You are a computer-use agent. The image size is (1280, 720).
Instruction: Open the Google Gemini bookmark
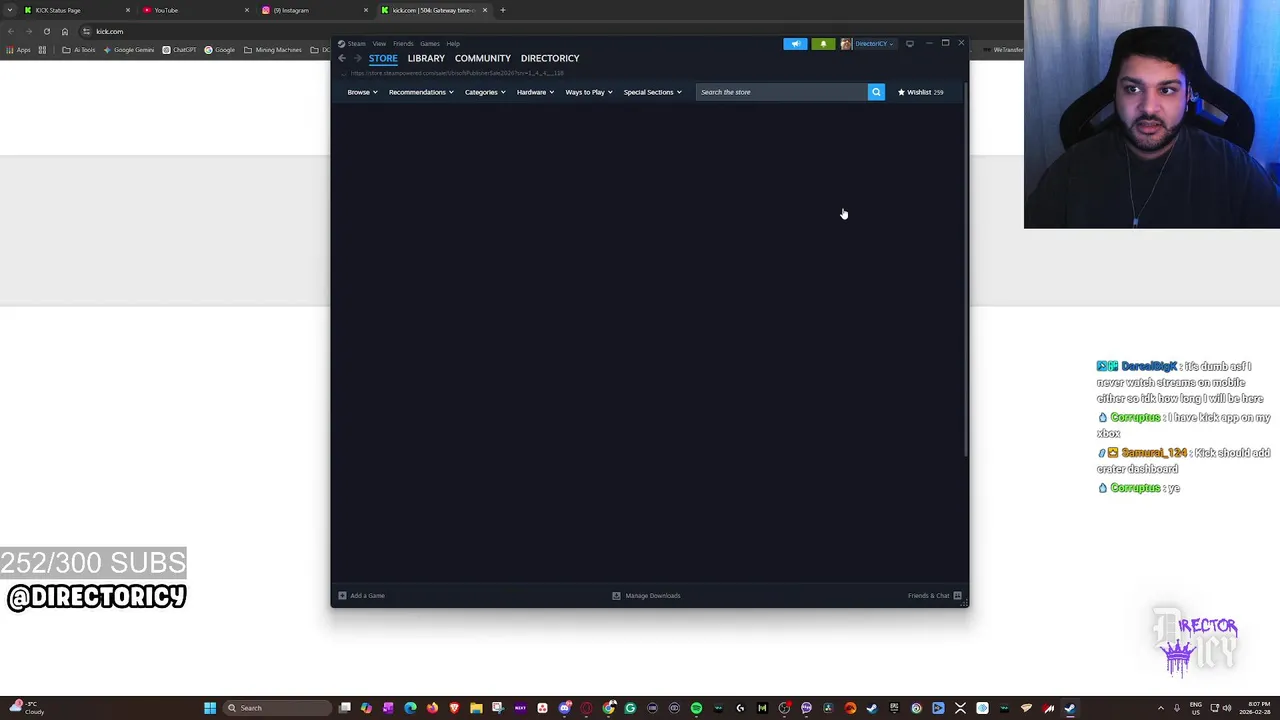pyautogui.click(x=129, y=50)
